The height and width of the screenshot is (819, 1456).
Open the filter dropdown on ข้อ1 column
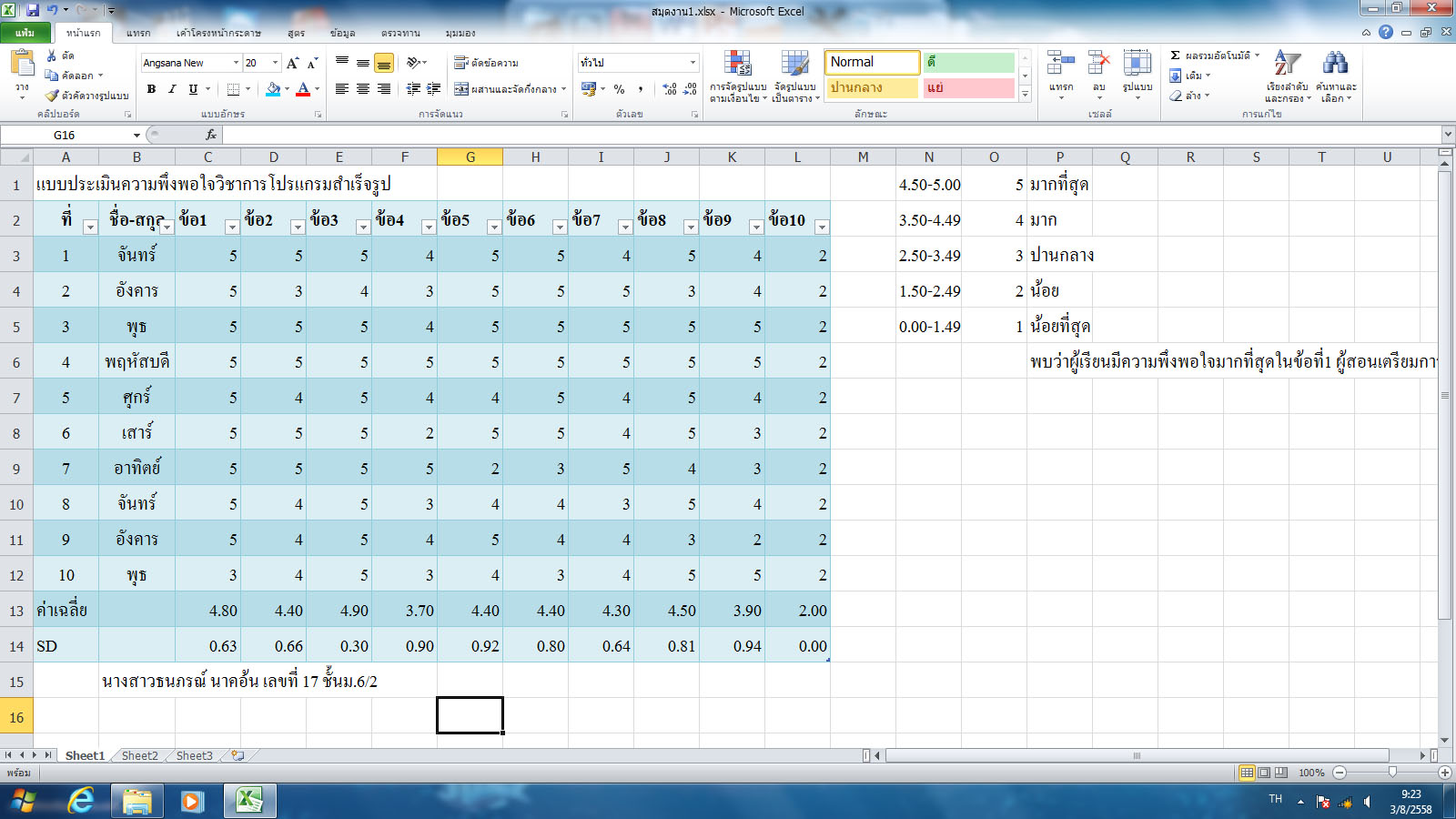coord(231,229)
